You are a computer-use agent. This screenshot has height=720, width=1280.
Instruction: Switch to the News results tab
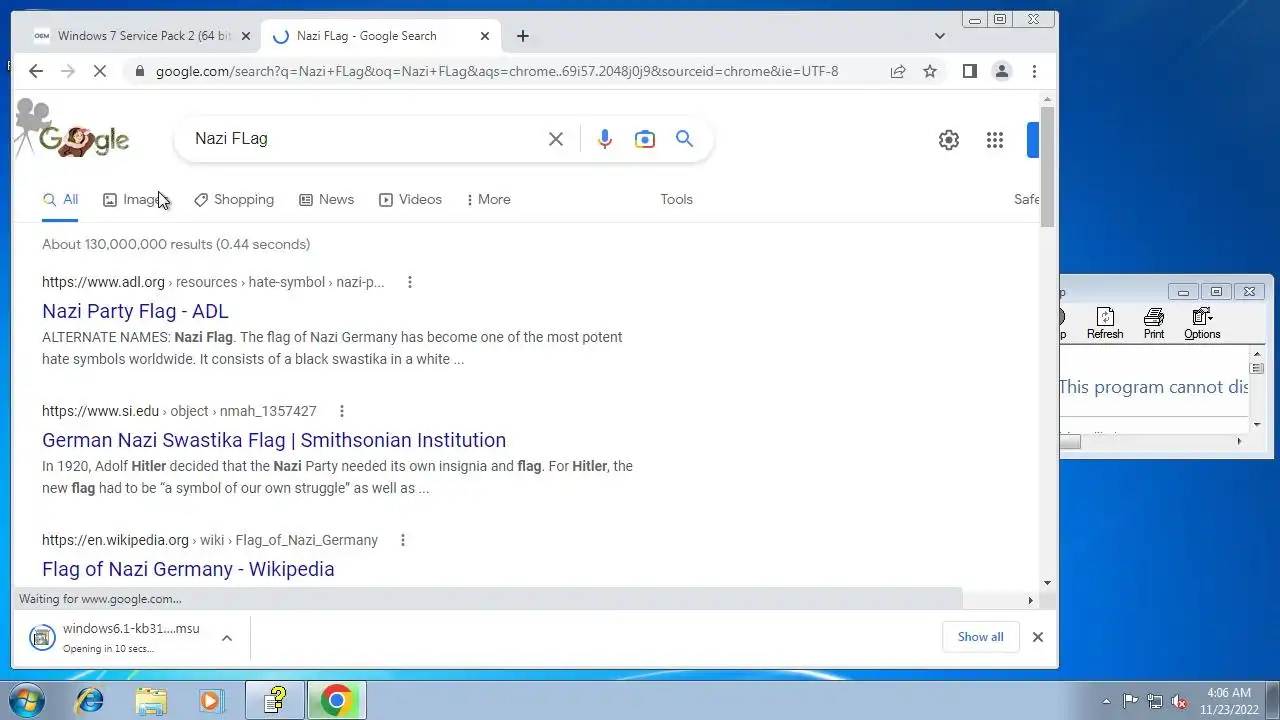[x=327, y=199]
